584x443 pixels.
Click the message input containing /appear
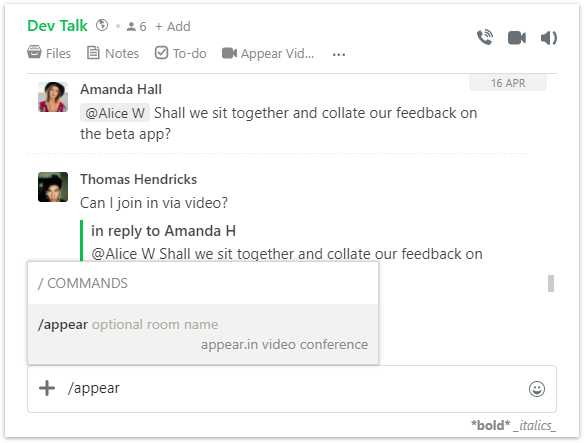click(292, 389)
